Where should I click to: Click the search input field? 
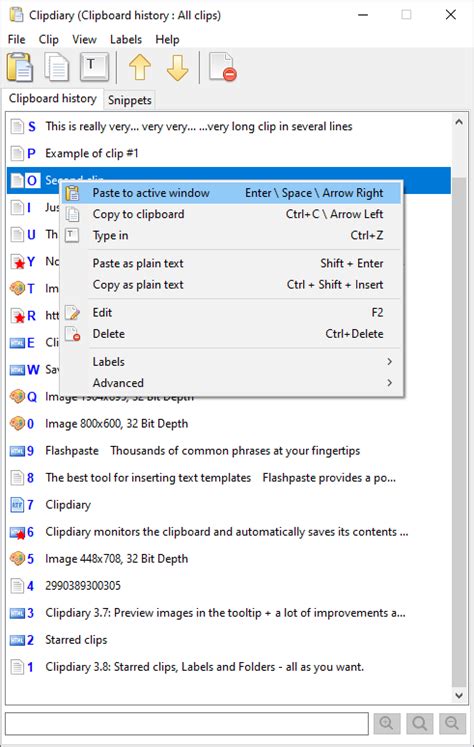187,723
